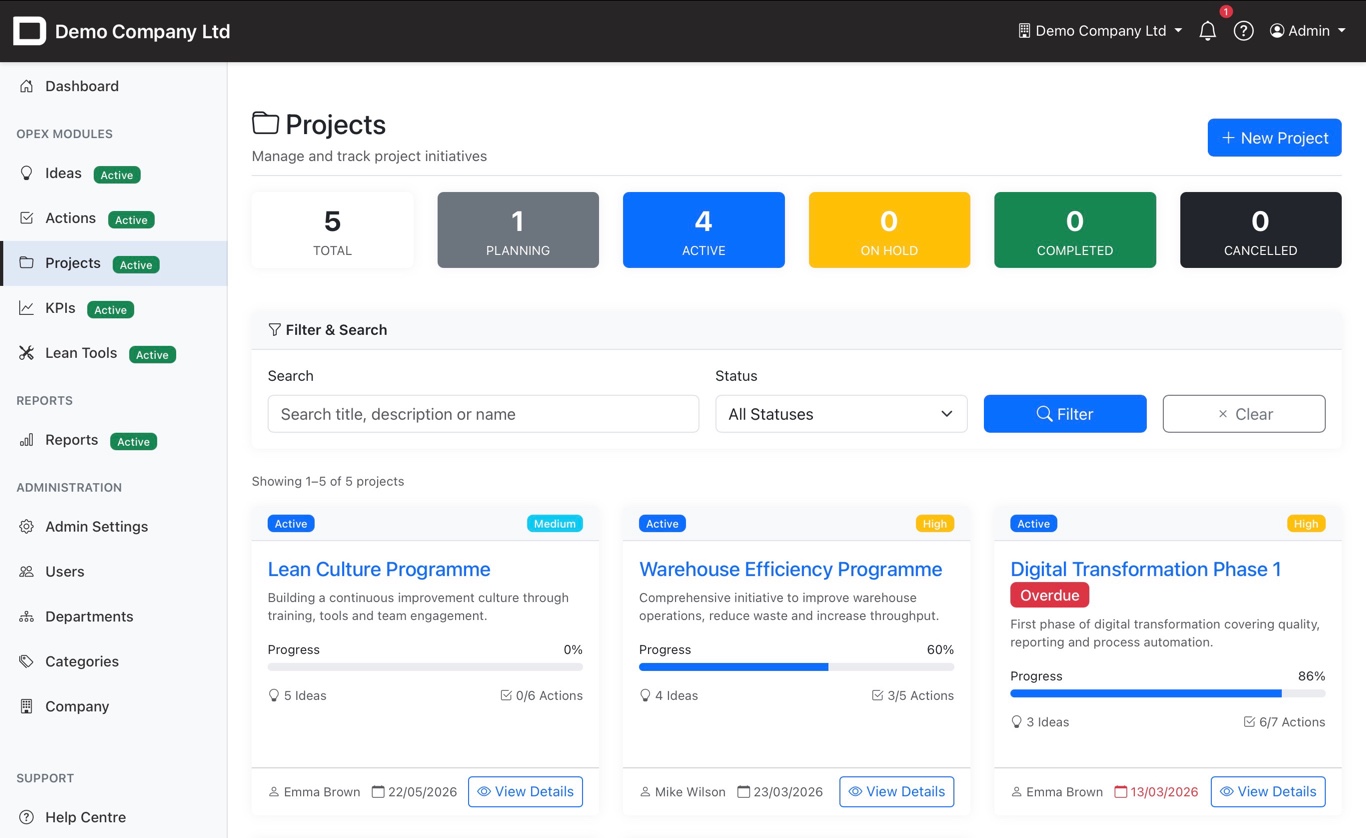The width and height of the screenshot is (1366, 838).
Task: Click the Demo Company Ltd logo icon
Action: tap(29, 30)
